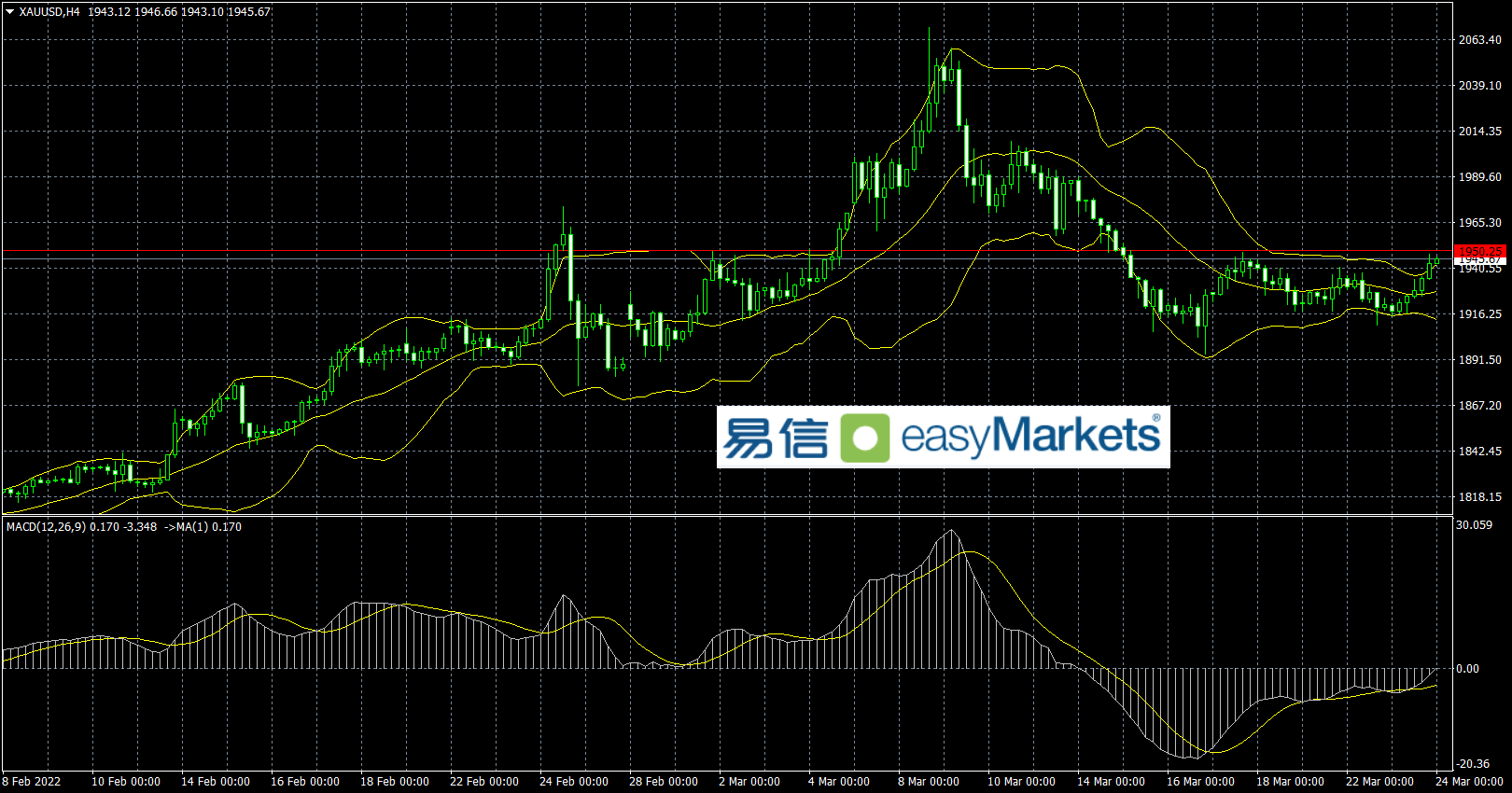Viewport: 1512px width, 793px height.
Task: Click the 14 Mar 00:00 time label
Action: [1112, 782]
